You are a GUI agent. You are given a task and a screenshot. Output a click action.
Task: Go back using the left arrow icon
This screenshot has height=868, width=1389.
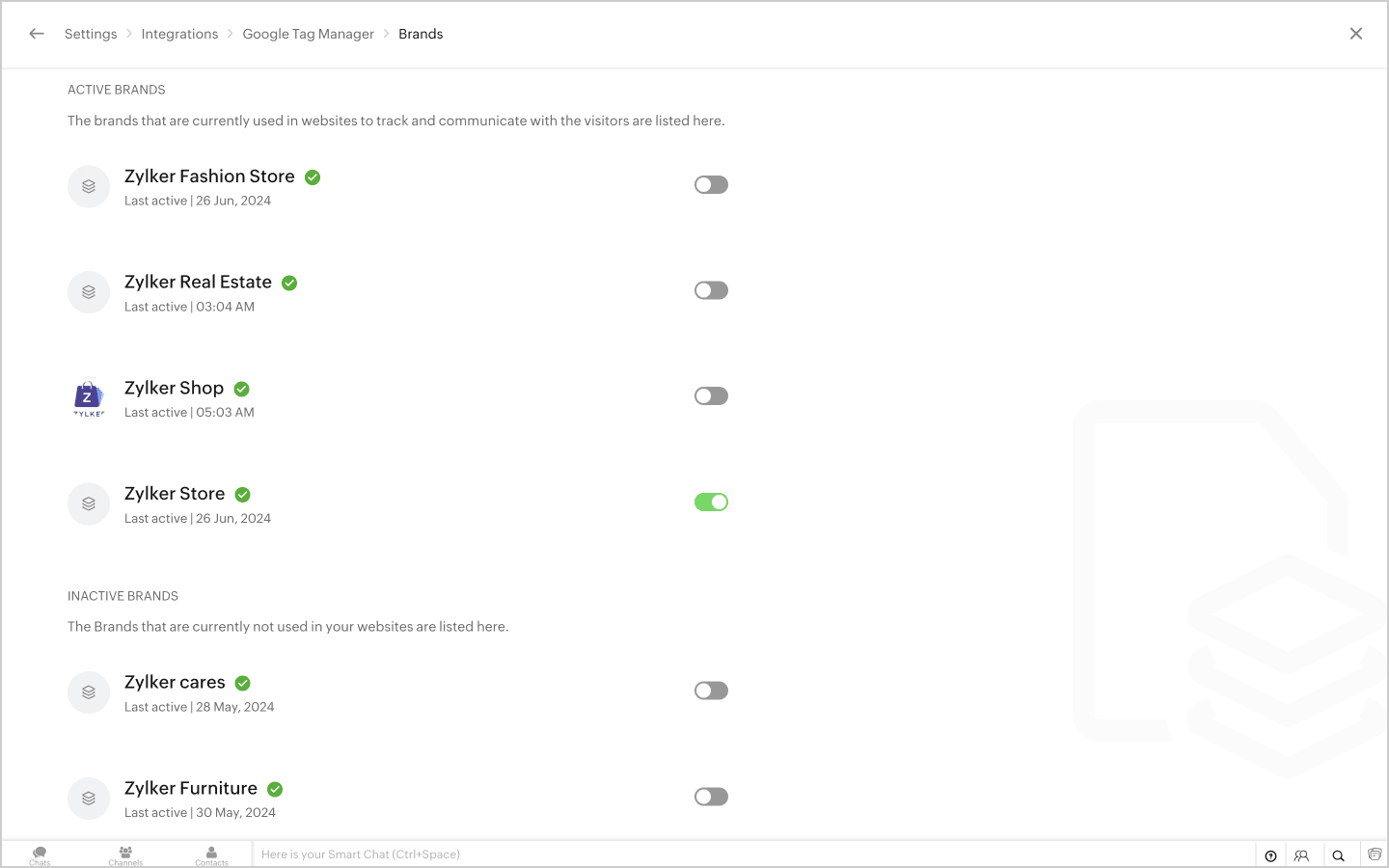coord(37,34)
